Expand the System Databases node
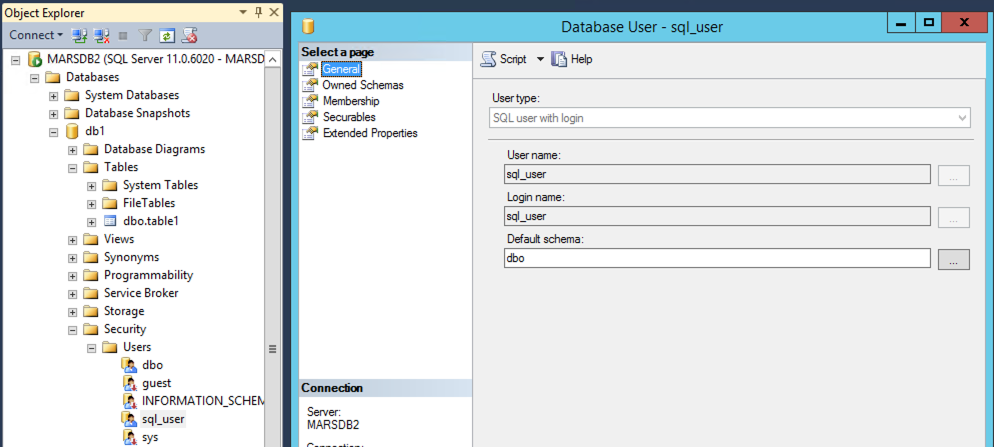This screenshot has width=994, height=447. click(53, 95)
